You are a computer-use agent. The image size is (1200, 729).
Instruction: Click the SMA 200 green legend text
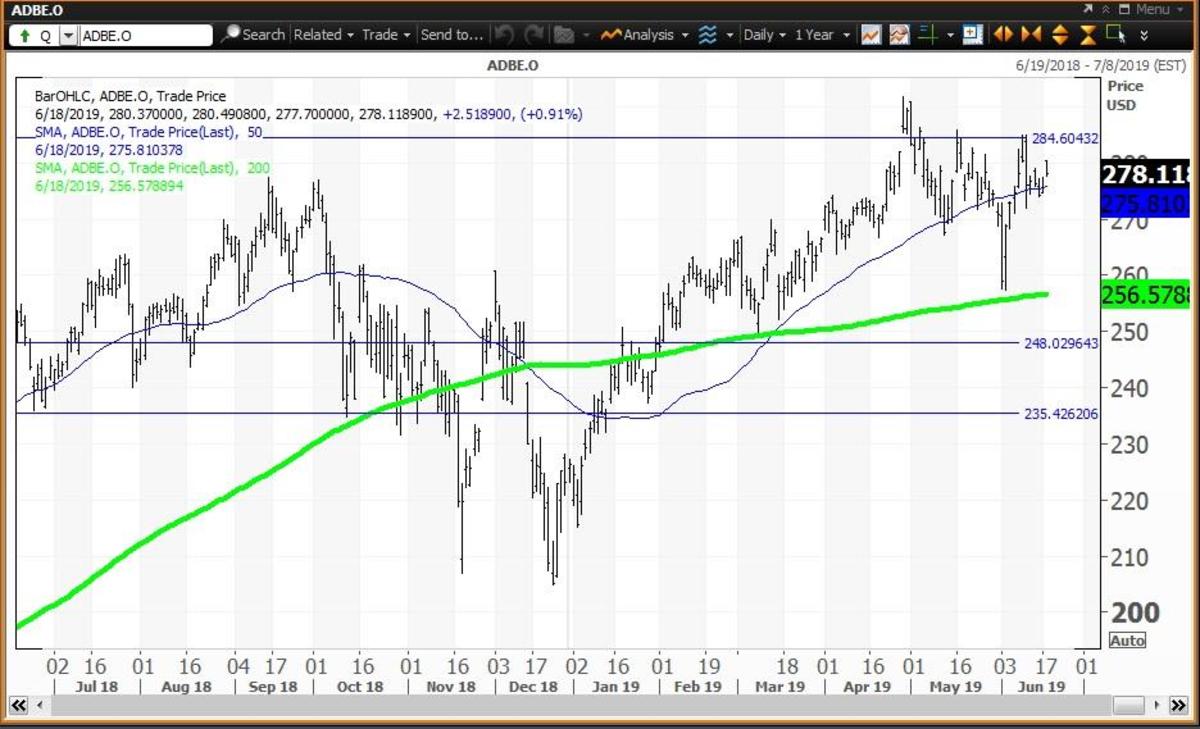pos(151,168)
